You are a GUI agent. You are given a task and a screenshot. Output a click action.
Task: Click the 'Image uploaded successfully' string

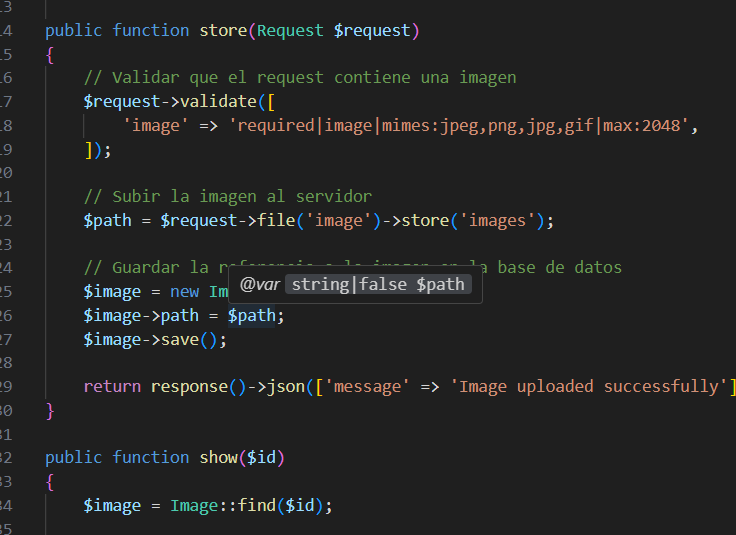click(589, 386)
